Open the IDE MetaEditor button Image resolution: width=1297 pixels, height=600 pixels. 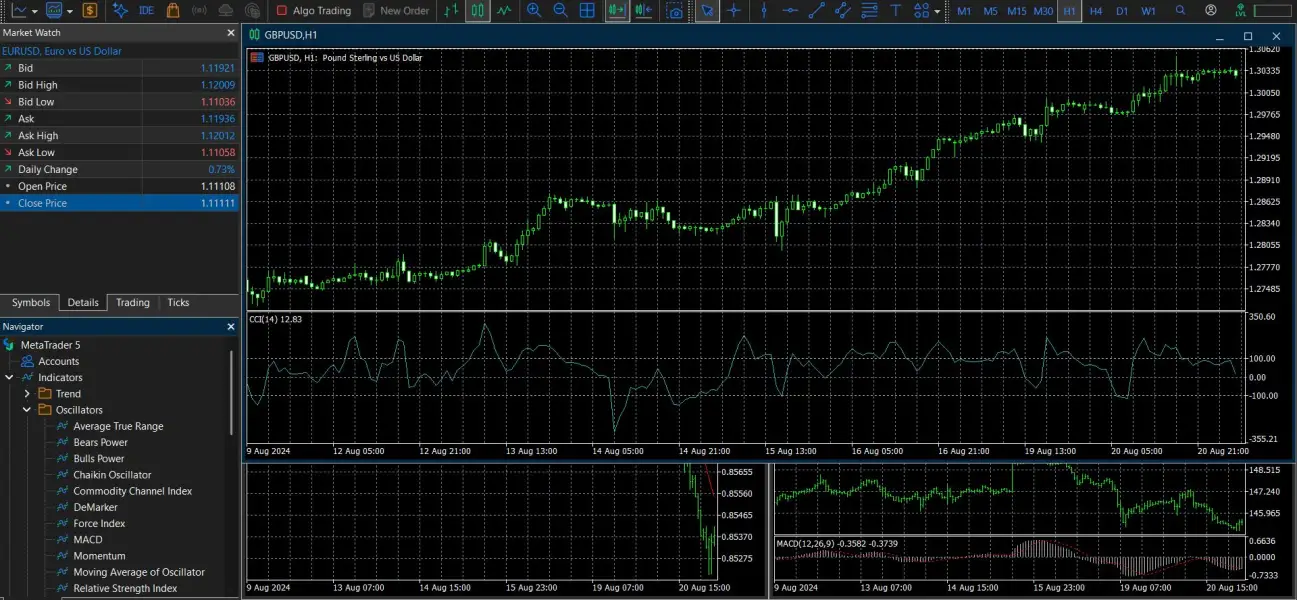pos(146,11)
